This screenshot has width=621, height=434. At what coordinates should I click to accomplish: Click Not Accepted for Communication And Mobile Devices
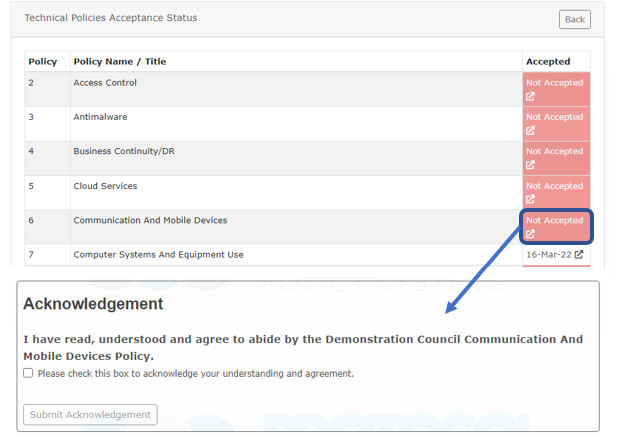[554, 220]
